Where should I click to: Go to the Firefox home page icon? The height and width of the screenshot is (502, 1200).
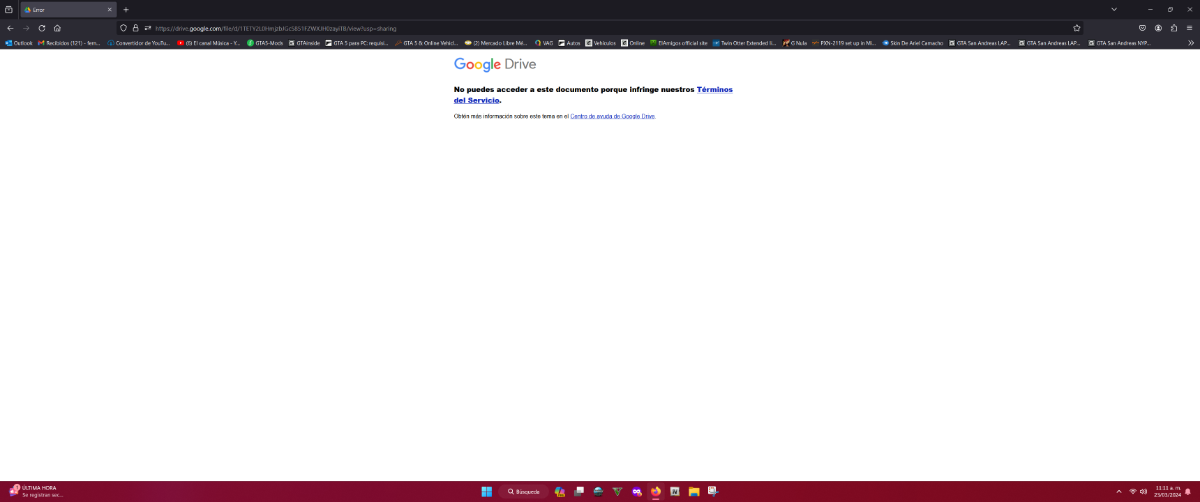[x=57, y=28]
